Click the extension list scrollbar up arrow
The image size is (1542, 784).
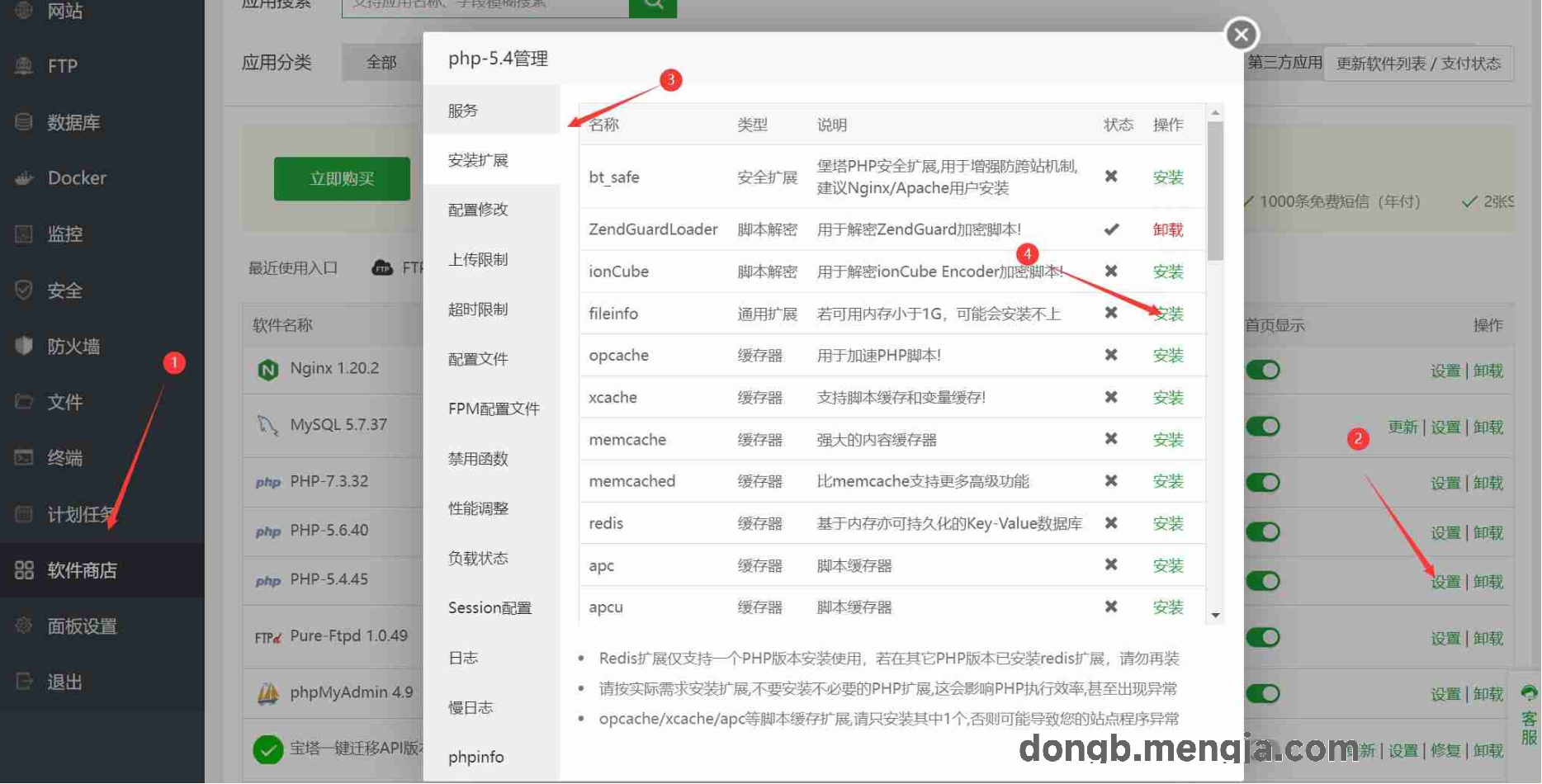[1215, 112]
